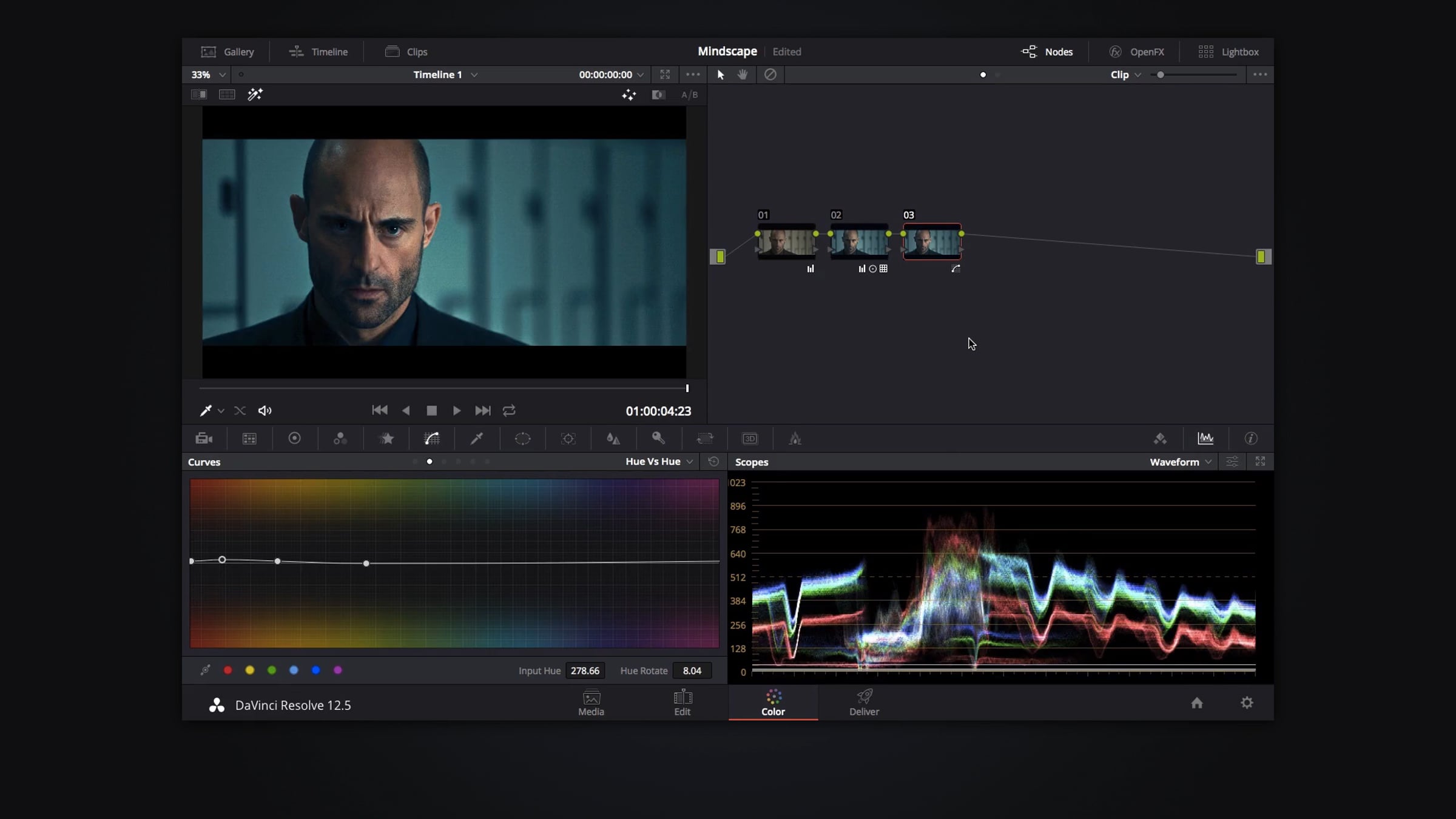The width and height of the screenshot is (1456, 819).
Task: Show the Clips thumbnails panel
Action: pyautogui.click(x=406, y=52)
